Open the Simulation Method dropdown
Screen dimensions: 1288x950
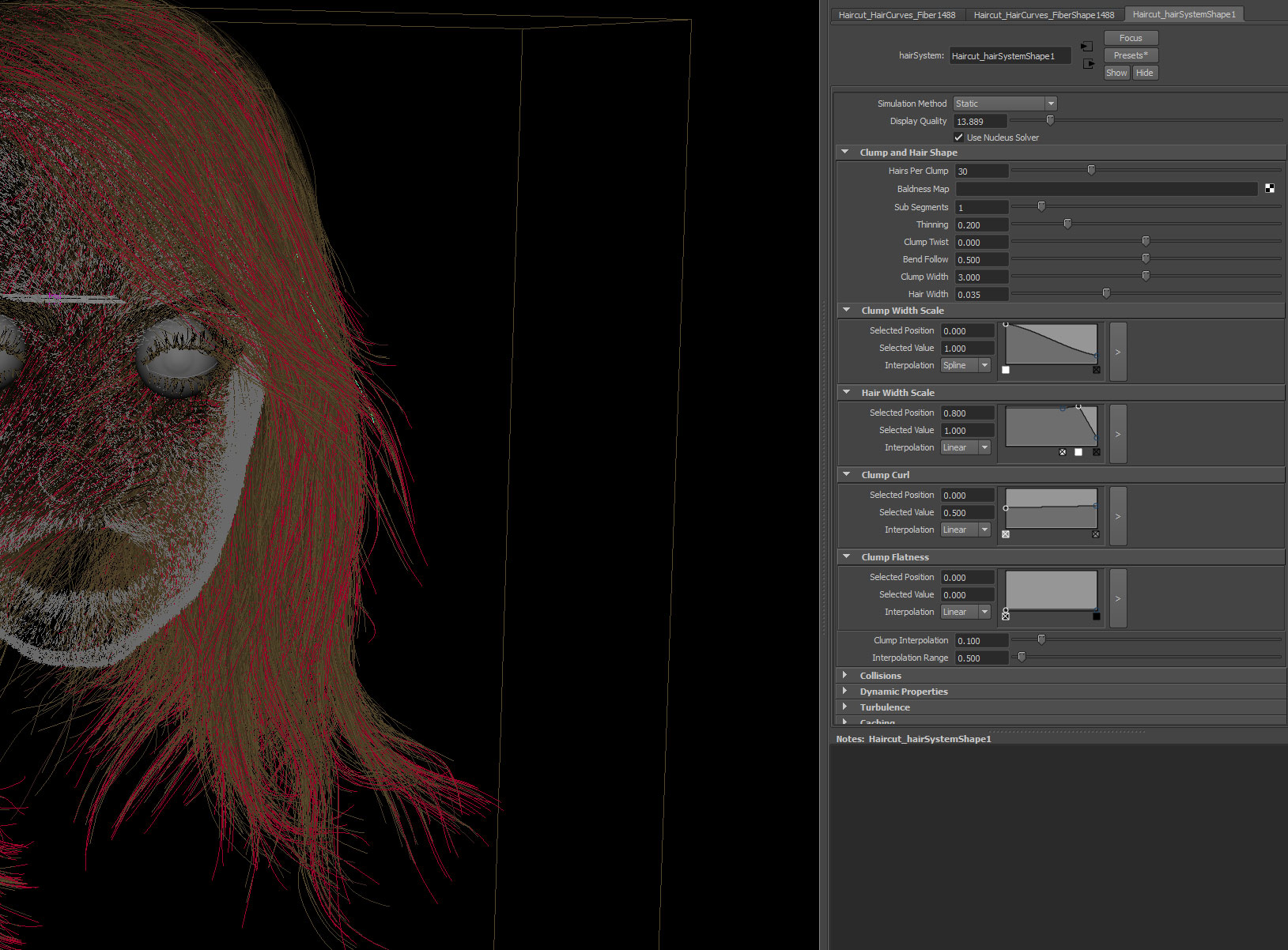coord(1005,104)
